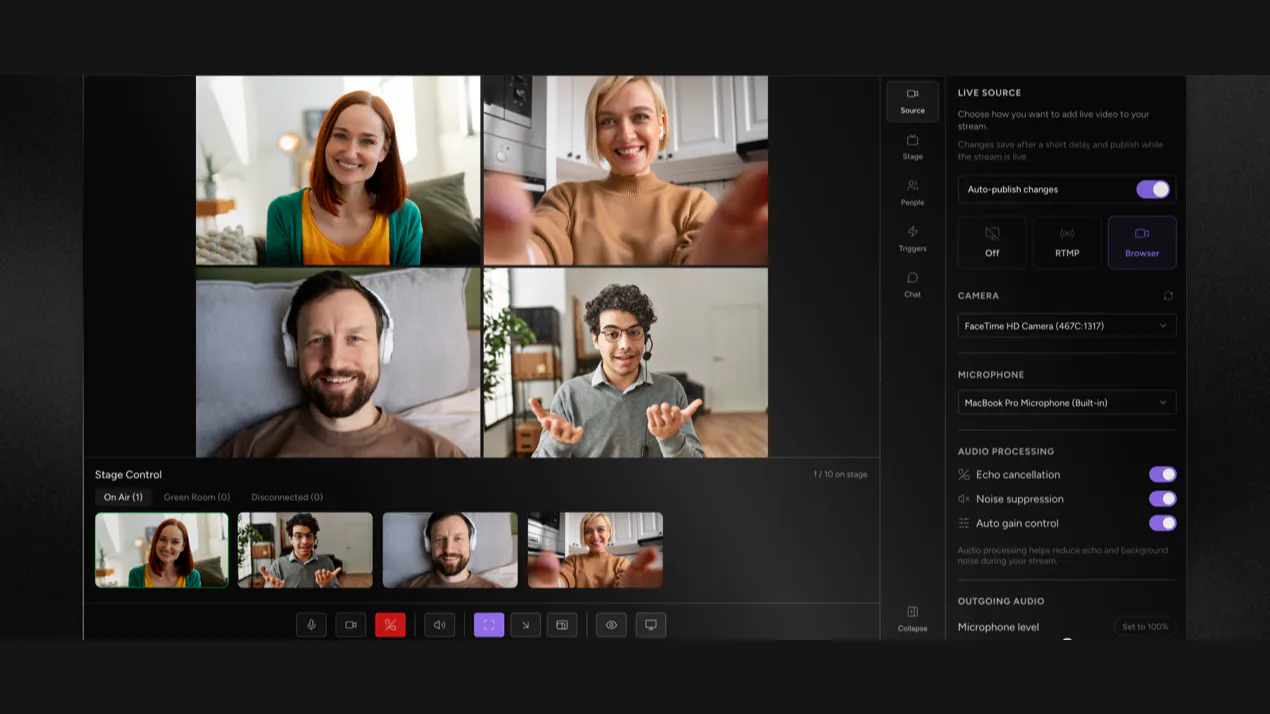Select the blonde woman thumbnail in Stage Control
Viewport: 1270px width, 714px height.
[595, 550]
